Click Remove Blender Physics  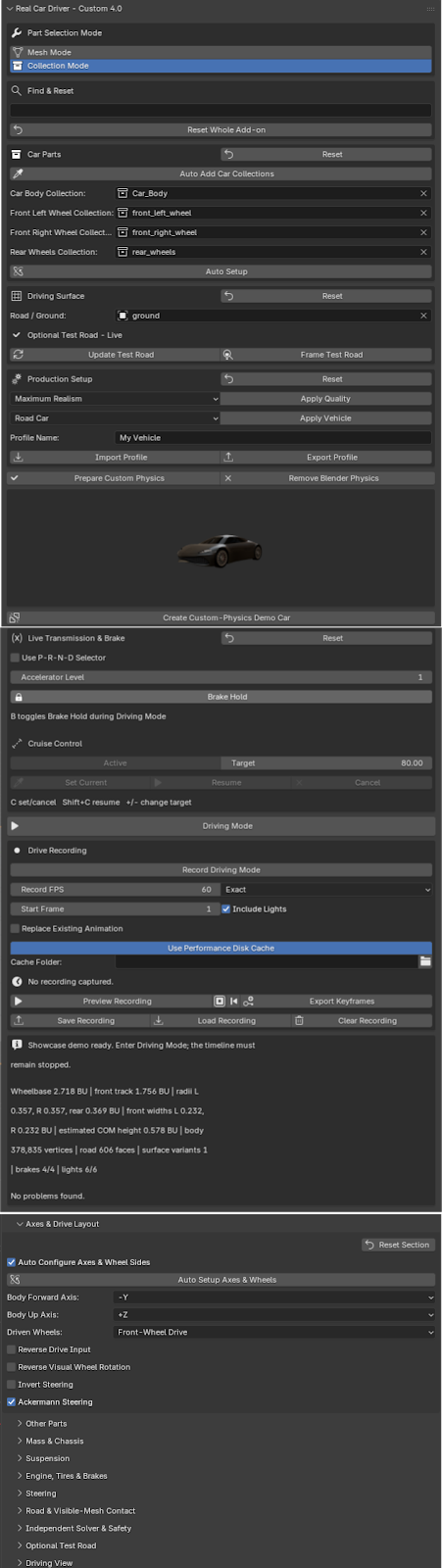tap(327, 478)
